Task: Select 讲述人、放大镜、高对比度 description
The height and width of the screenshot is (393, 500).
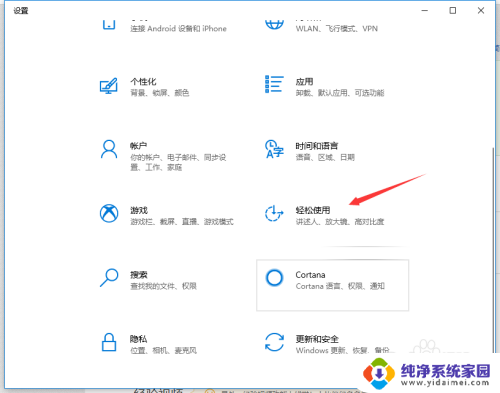Action: pyautogui.click(x=340, y=221)
